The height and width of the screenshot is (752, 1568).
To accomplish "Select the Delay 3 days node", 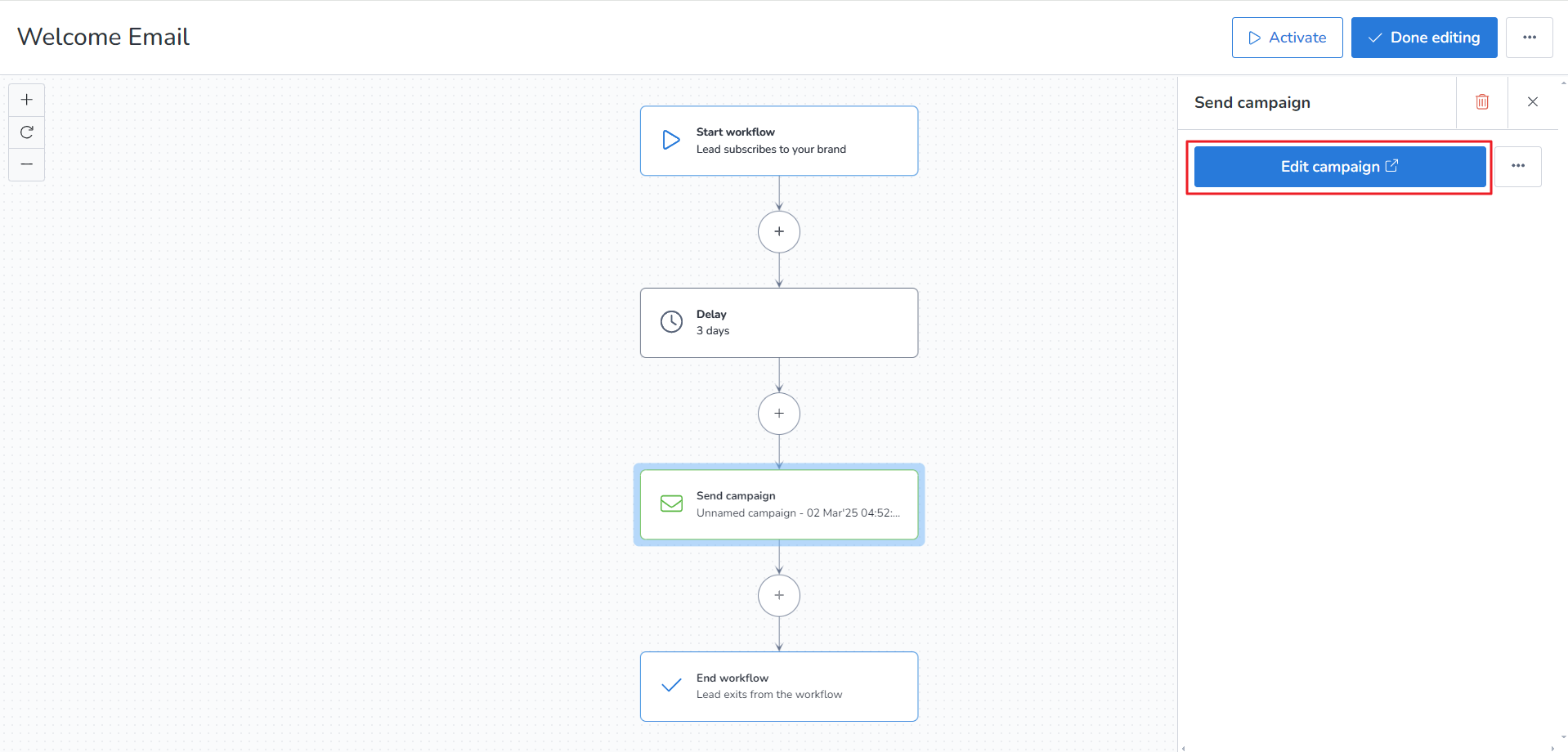I will pos(778,323).
